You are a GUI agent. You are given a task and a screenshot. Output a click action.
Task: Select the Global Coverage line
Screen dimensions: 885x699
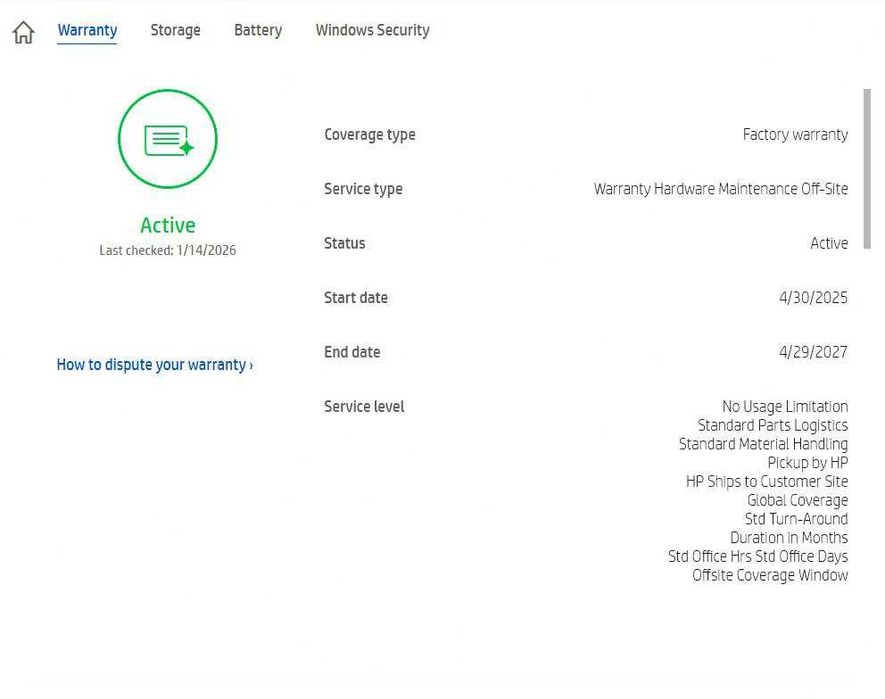click(x=798, y=500)
